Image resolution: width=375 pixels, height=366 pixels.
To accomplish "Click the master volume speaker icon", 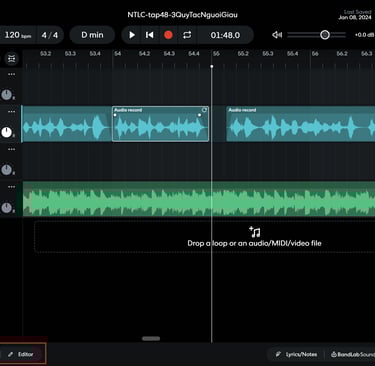I will [x=277, y=35].
